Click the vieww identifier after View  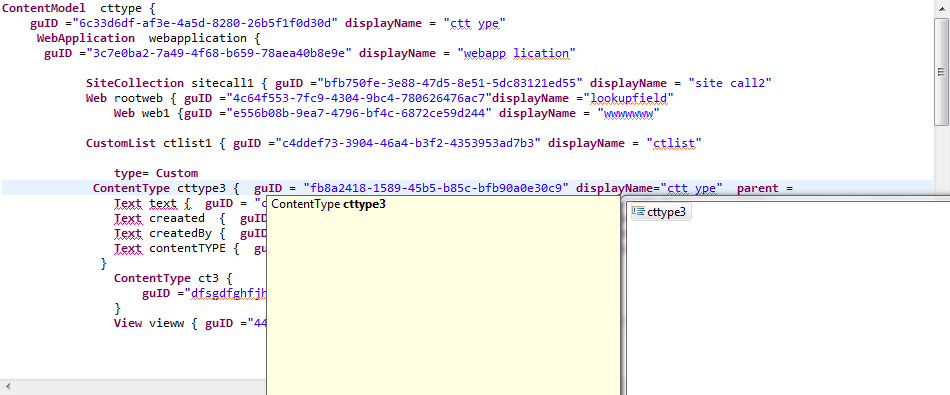point(166,324)
